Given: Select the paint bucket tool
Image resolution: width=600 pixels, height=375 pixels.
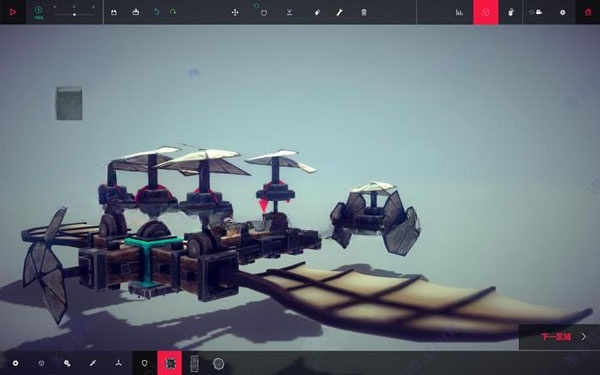Looking at the screenshot, I should point(317,12).
